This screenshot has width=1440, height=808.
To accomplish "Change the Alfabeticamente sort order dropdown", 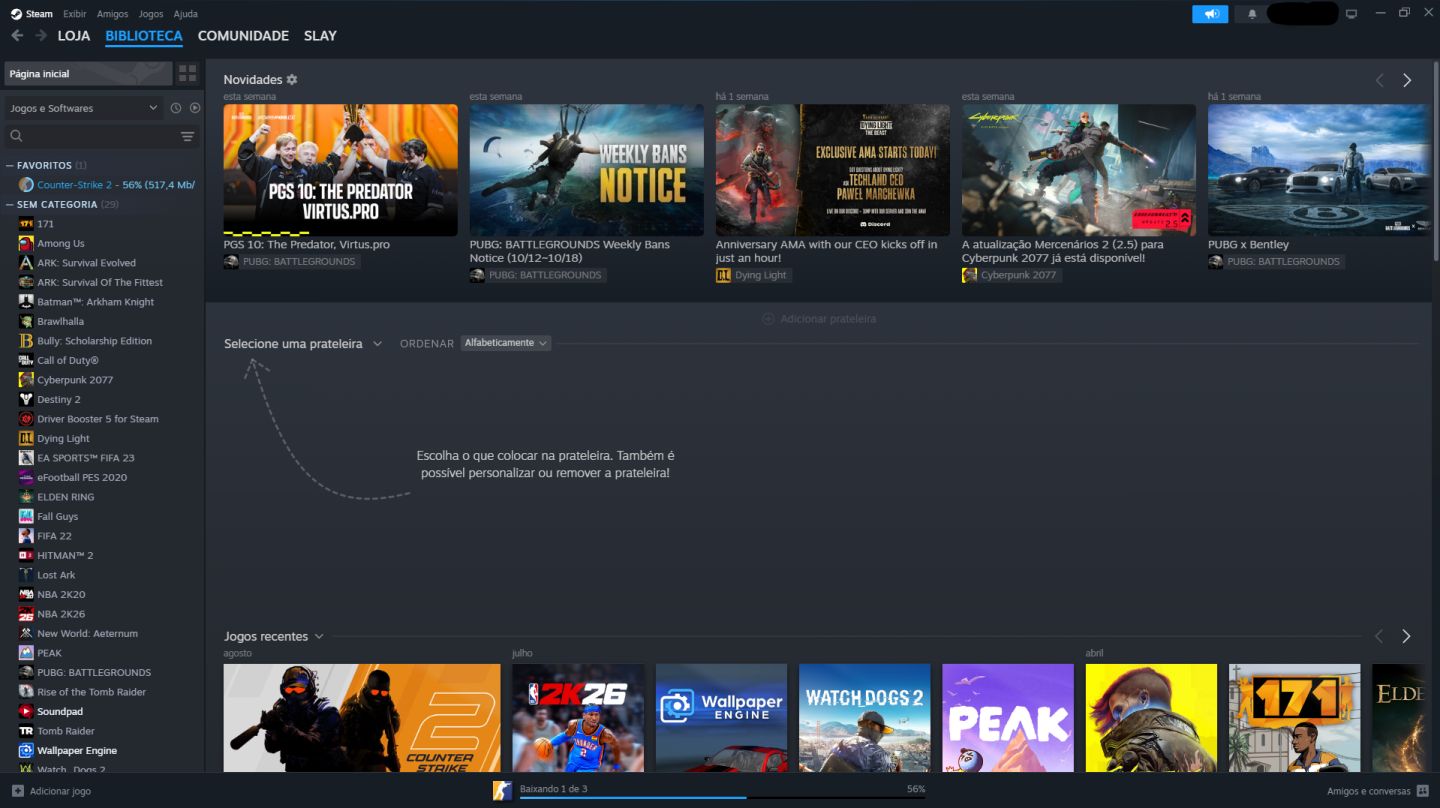I will click(506, 343).
